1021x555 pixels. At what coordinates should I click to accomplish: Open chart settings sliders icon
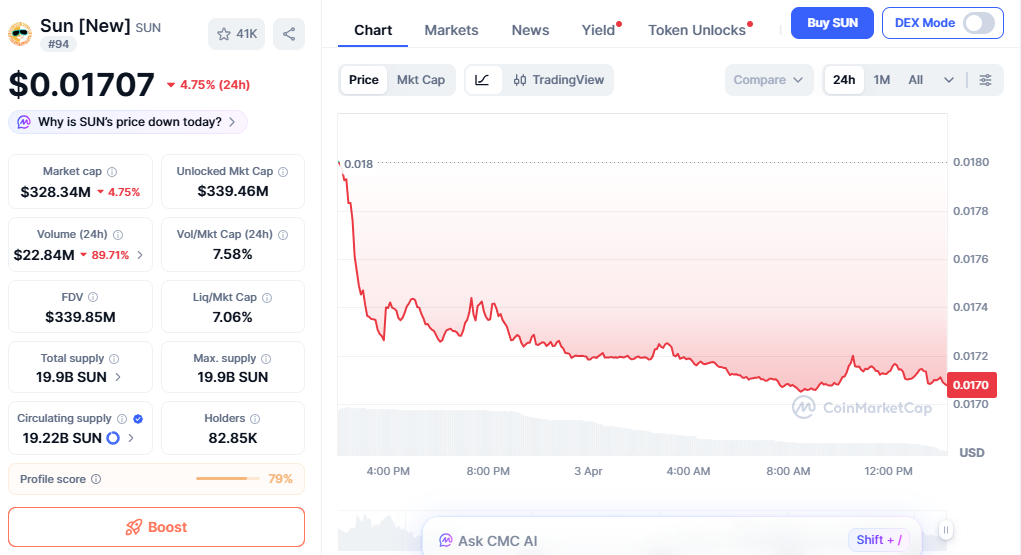point(986,80)
